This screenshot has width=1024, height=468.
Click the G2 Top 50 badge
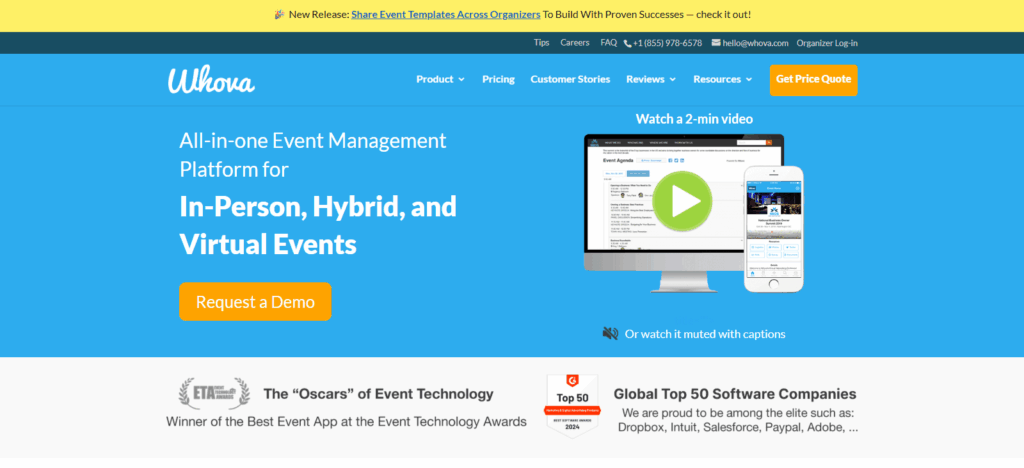572,406
